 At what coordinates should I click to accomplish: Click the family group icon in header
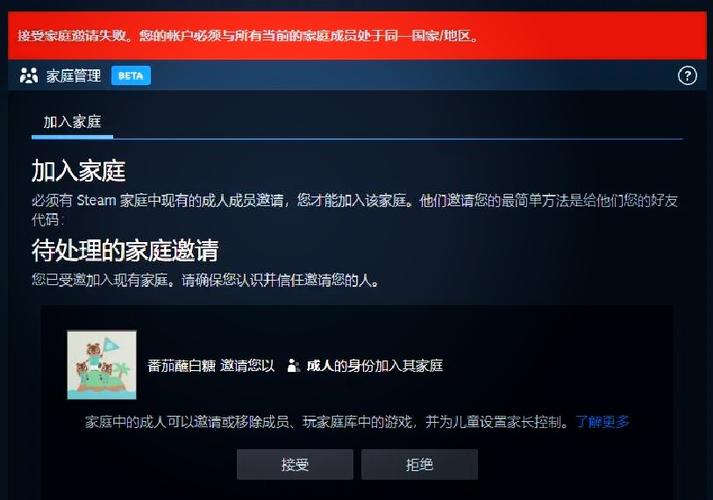[29, 75]
